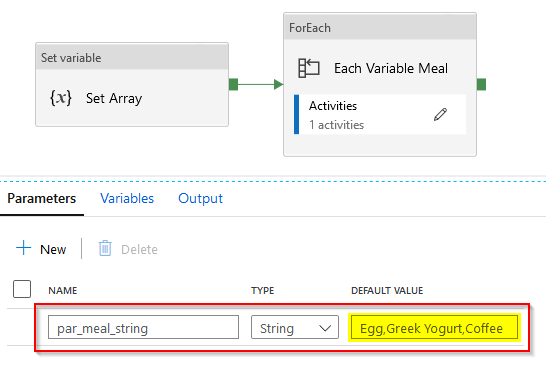
Task: Select the Each Variable Meal activity title
Action: [391, 68]
